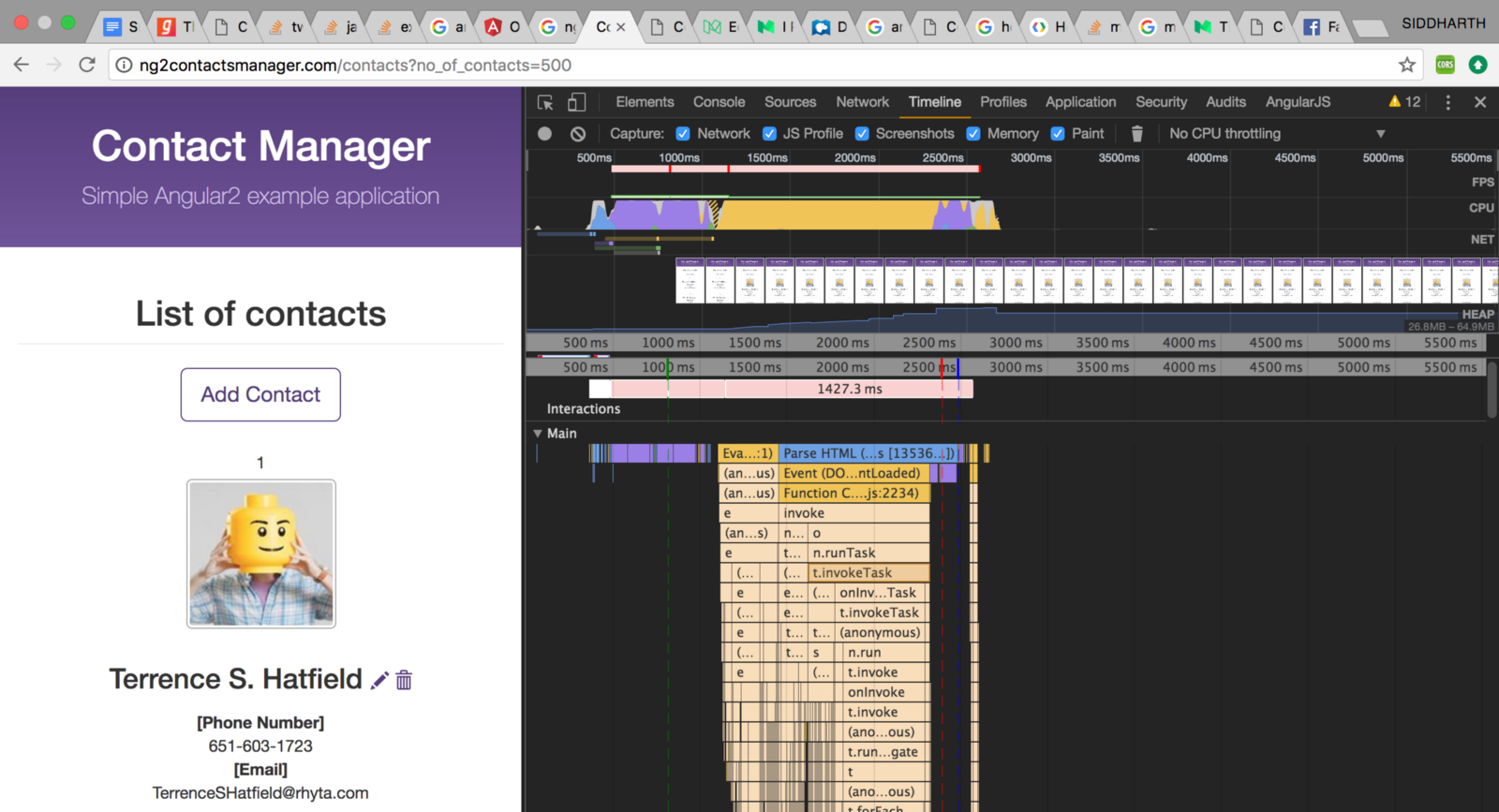The image size is (1499, 812).
Task: Click the site info icon in address bar
Action: pos(124,66)
